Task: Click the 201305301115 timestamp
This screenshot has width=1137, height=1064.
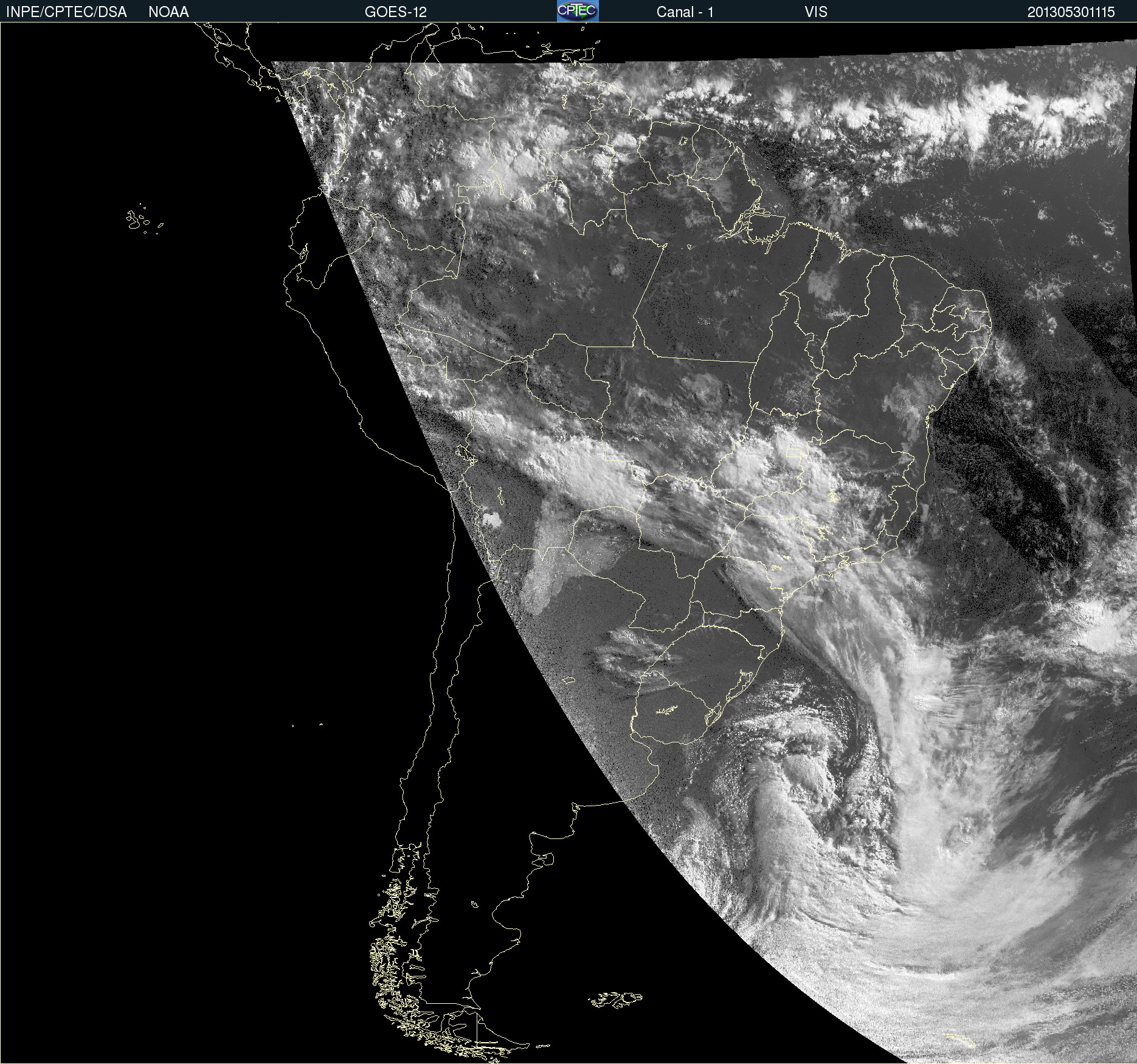Action: point(1071,12)
